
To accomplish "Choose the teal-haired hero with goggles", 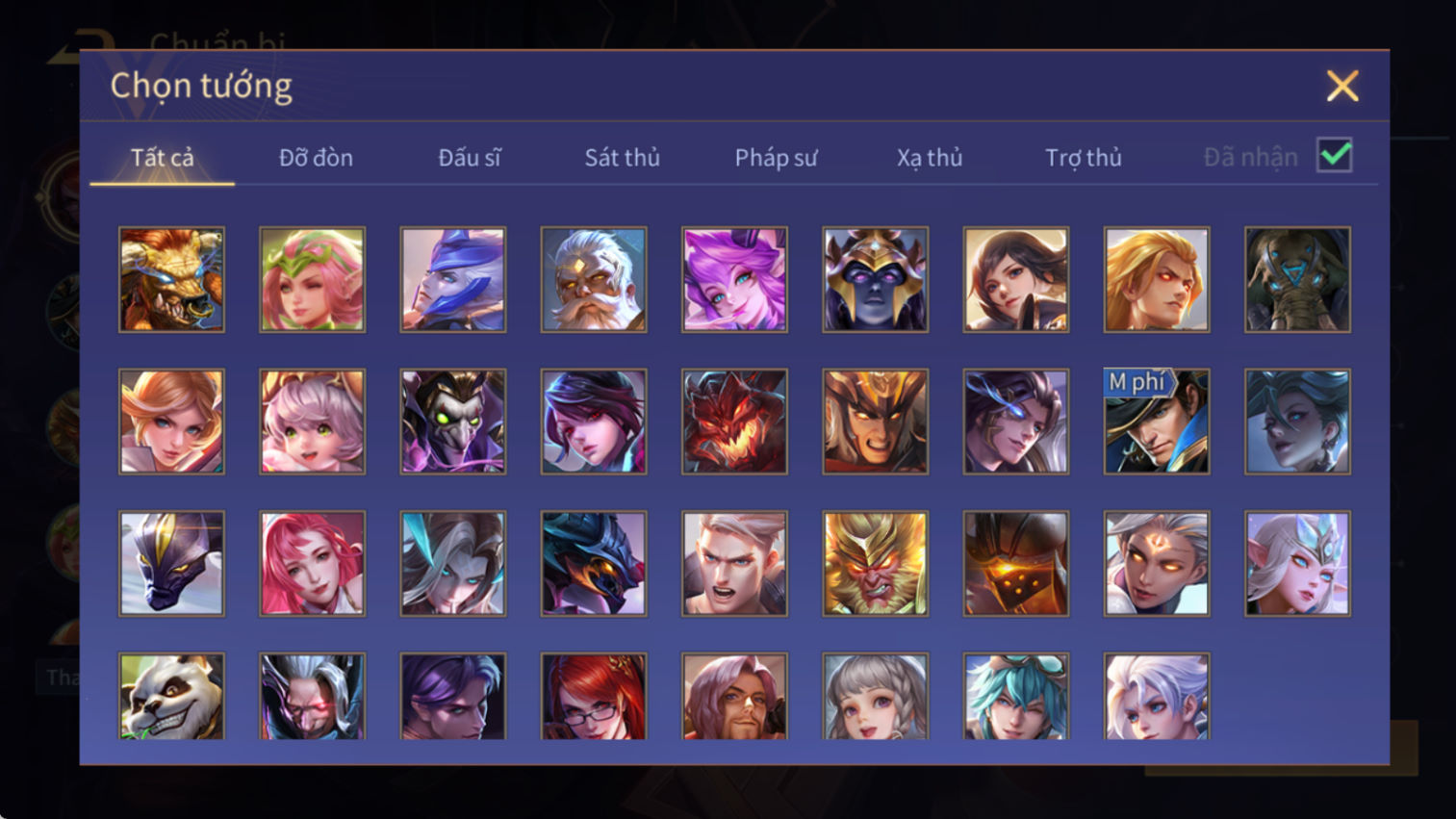I will pyautogui.click(x=1016, y=697).
